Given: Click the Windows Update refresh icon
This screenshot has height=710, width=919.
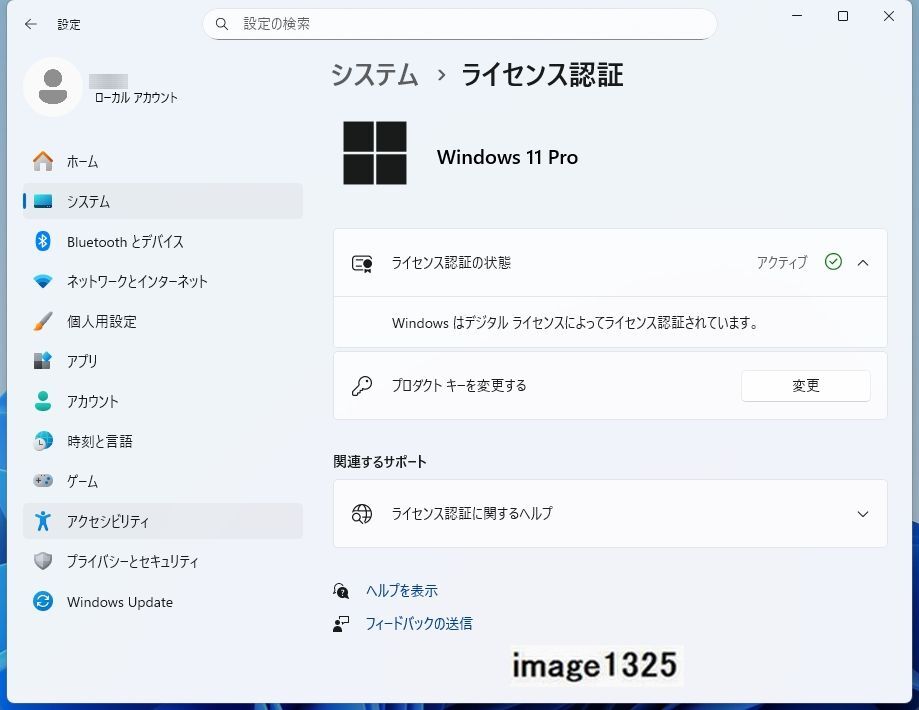Looking at the screenshot, I should tap(43, 602).
